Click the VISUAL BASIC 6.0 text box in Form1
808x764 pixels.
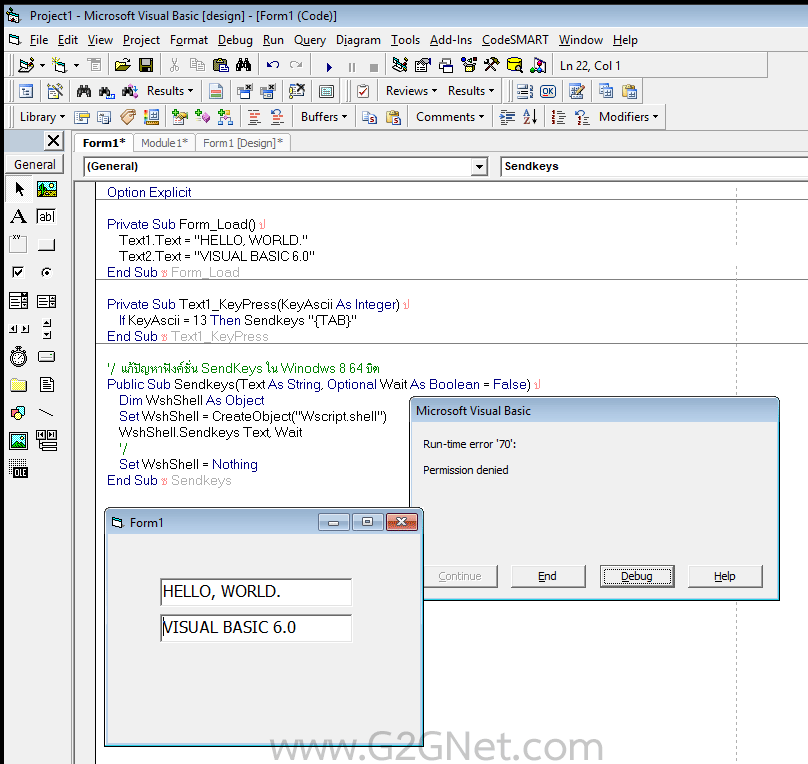256,627
